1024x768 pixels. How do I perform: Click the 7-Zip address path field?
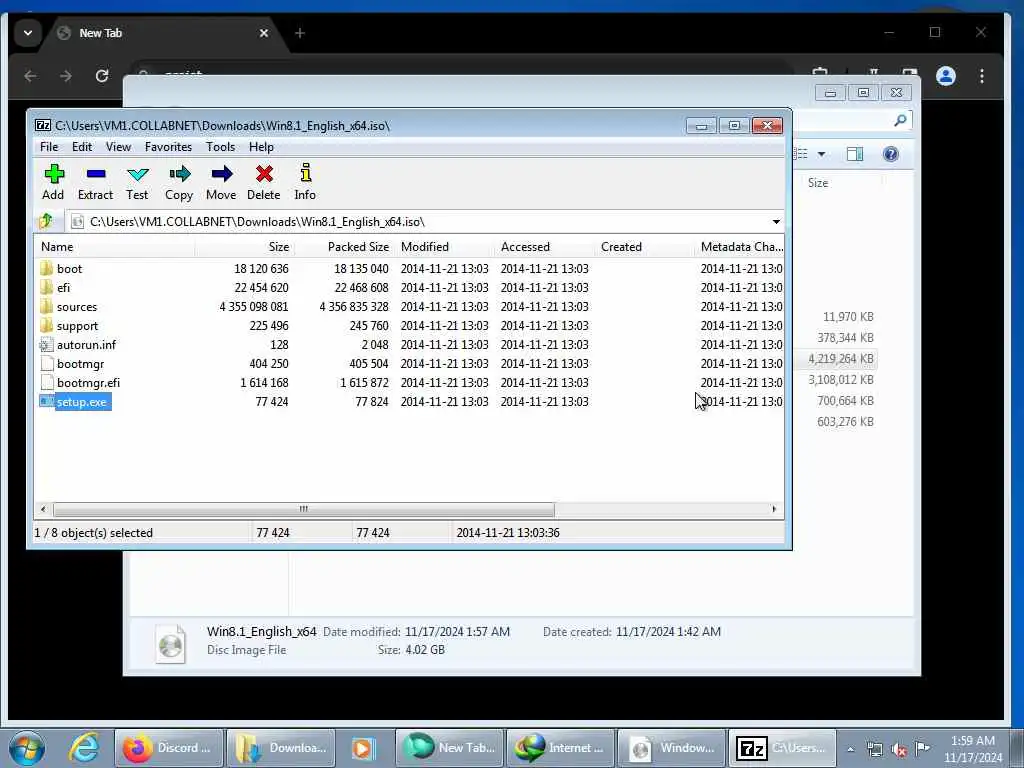(418, 222)
